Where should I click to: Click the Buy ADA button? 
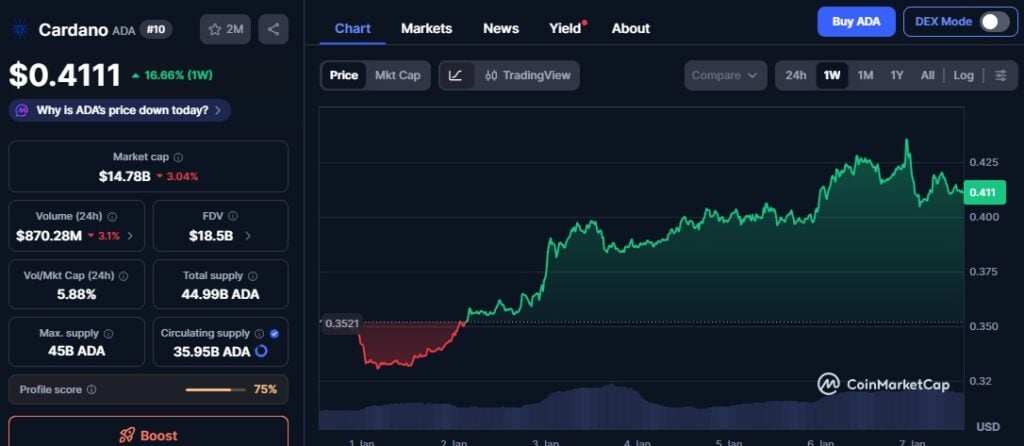[855, 21]
